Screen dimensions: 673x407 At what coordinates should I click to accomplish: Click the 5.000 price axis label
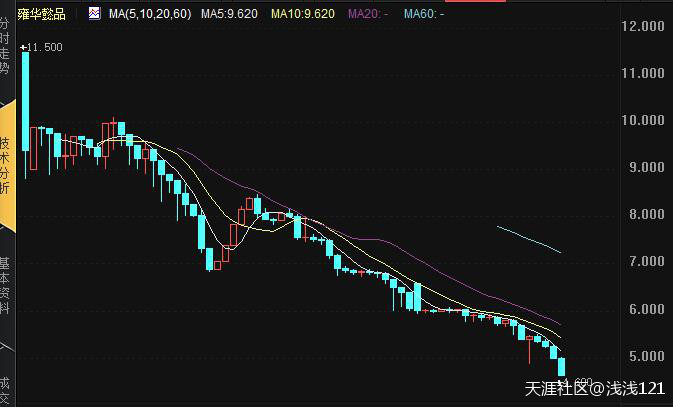(643, 357)
